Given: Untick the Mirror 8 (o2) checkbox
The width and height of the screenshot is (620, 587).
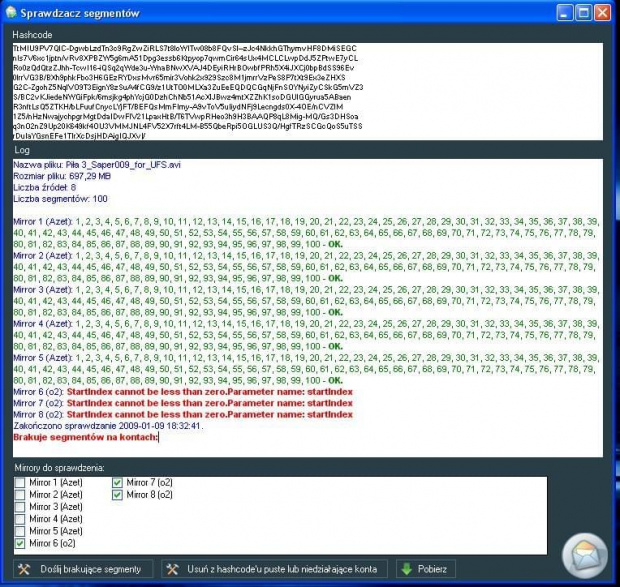Looking at the screenshot, I should pyautogui.click(x=118, y=496).
